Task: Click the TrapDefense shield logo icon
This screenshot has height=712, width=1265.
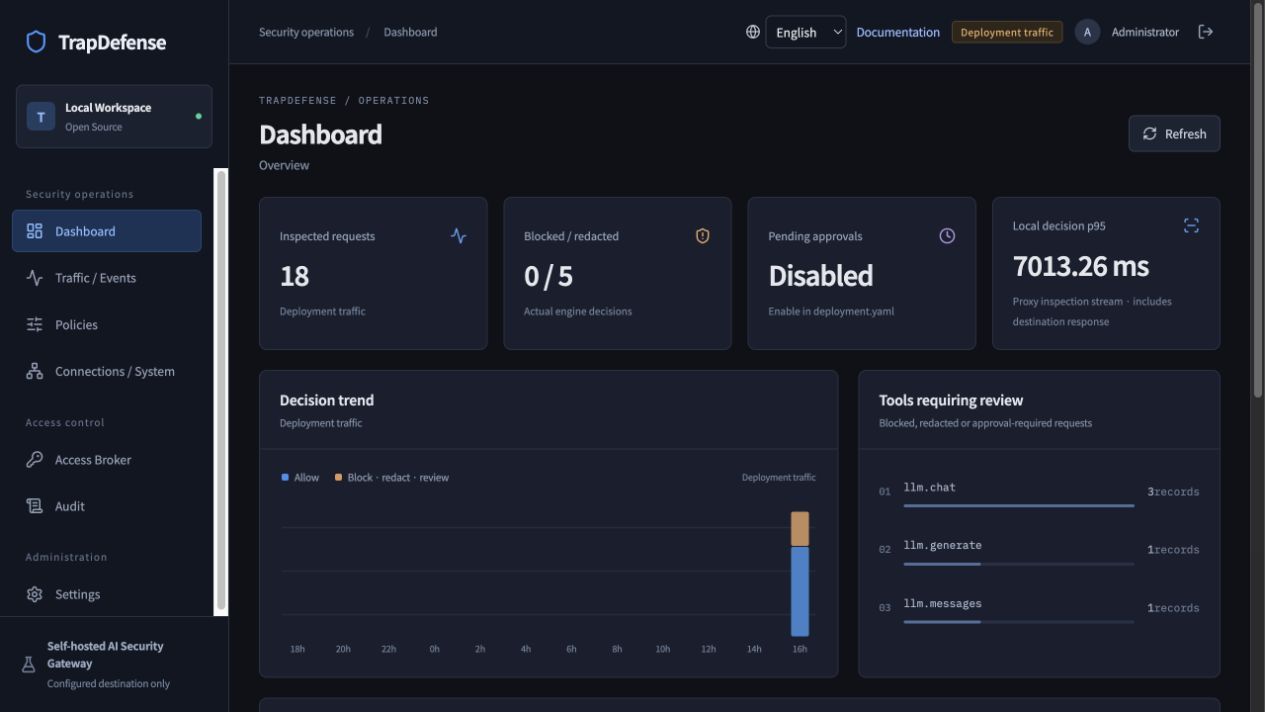Action: coord(36,42)
